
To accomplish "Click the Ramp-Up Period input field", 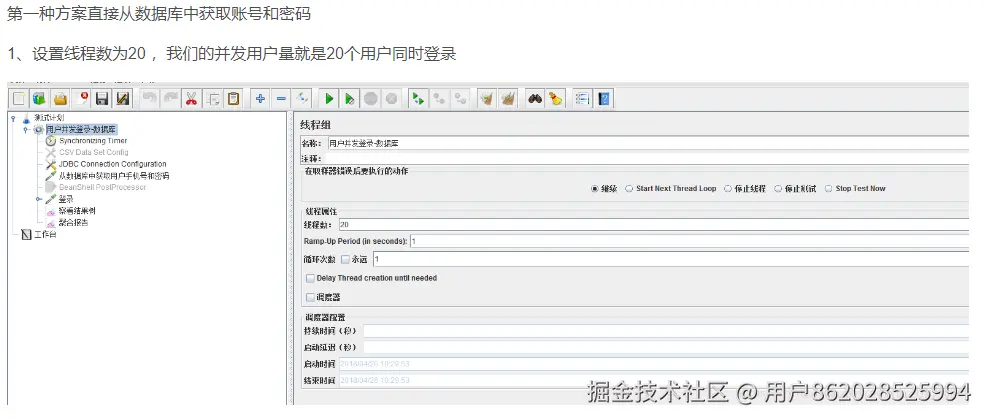I will (689, 241).
